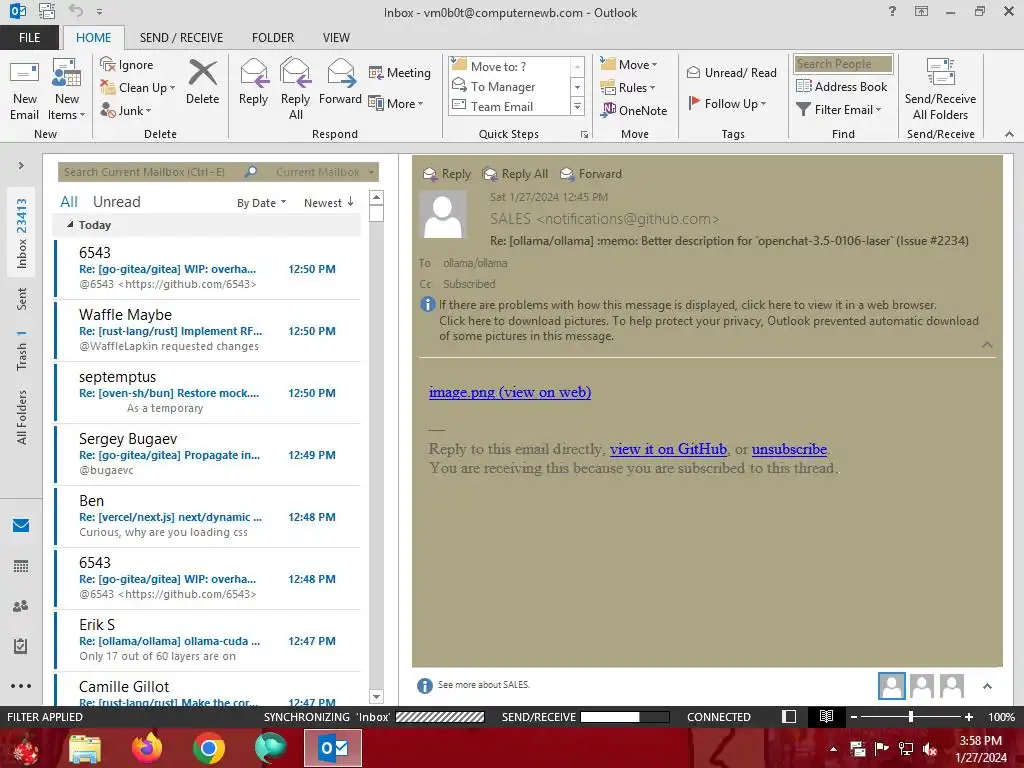Click the Search People field
Viewport: 1024px width, 768px height.
[843, 63]
